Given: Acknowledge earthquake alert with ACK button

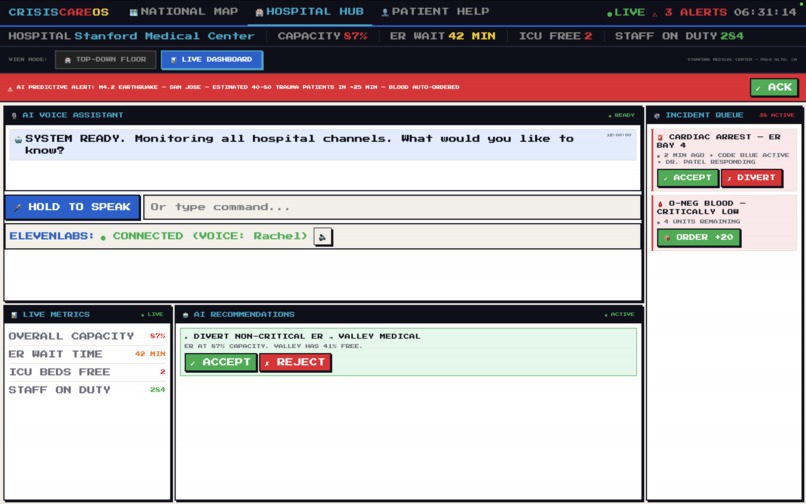Looking at the screenshot, I should click(x=774, y=87).
